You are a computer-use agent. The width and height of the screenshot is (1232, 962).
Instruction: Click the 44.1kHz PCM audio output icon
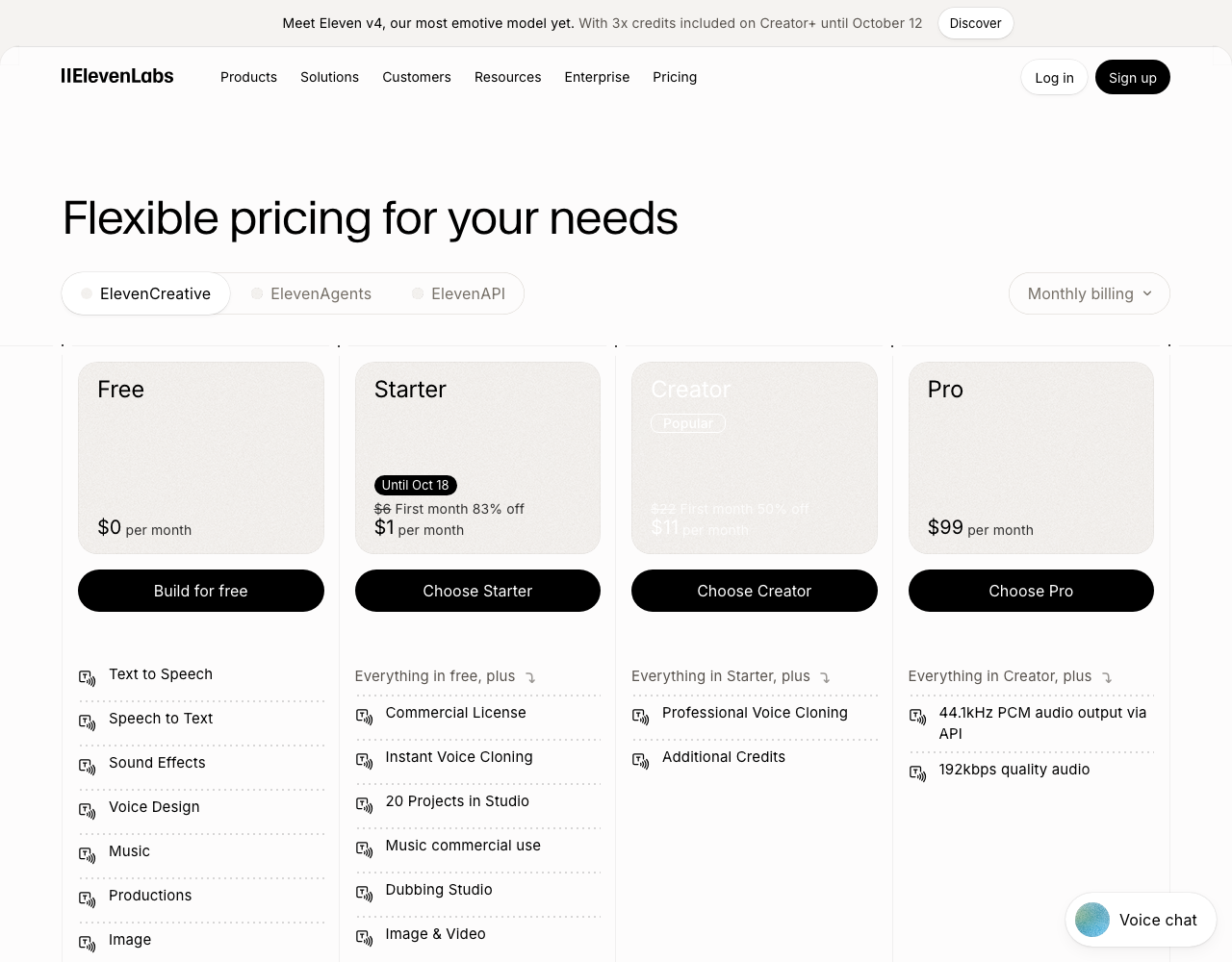coord(917,717)
